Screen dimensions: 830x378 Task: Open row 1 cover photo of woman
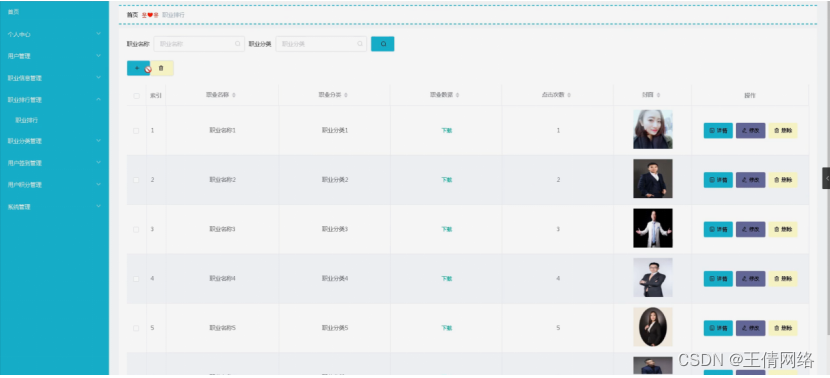click(653, 129)
